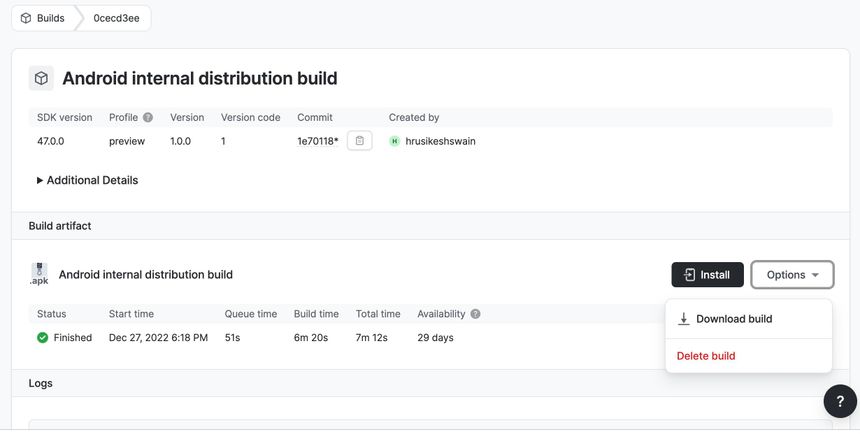Click the Availability help question mark icon
860x434 pixels.
pyautogui.click(x=475, y=314)
